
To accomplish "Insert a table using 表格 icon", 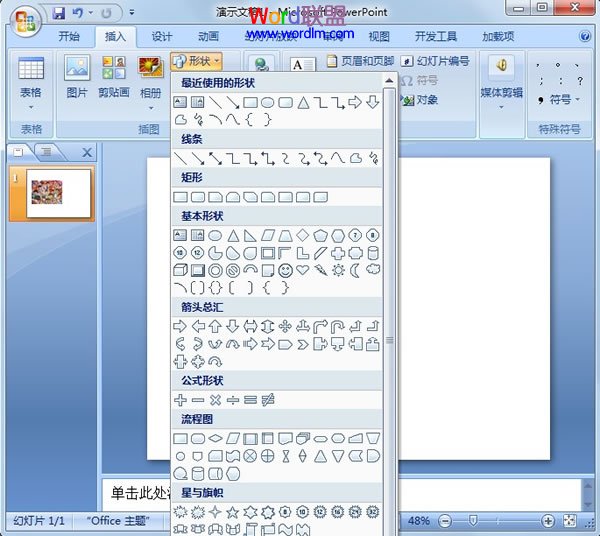I will click(x=31, y=68).
